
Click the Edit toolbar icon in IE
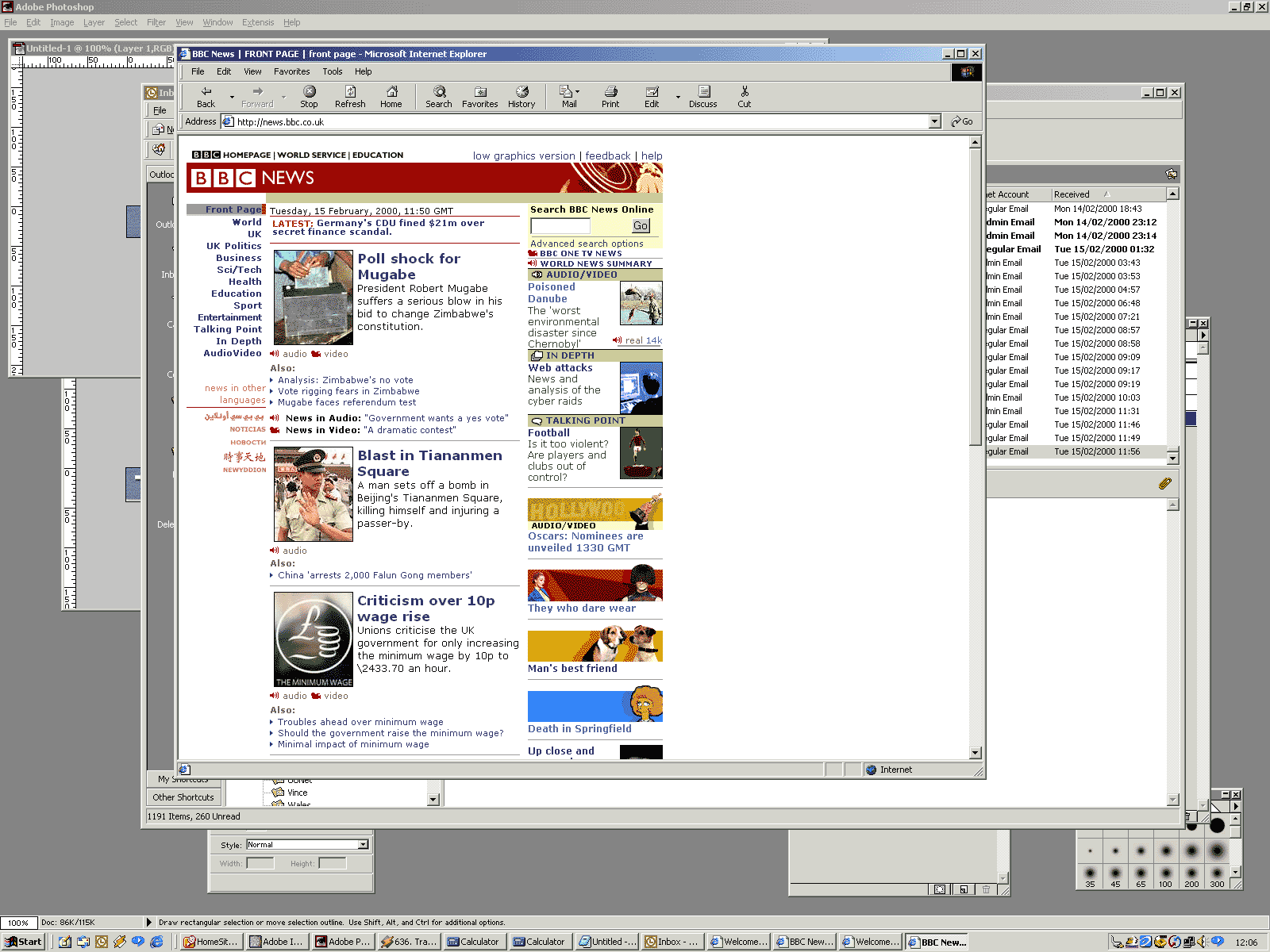pos(652,97)
